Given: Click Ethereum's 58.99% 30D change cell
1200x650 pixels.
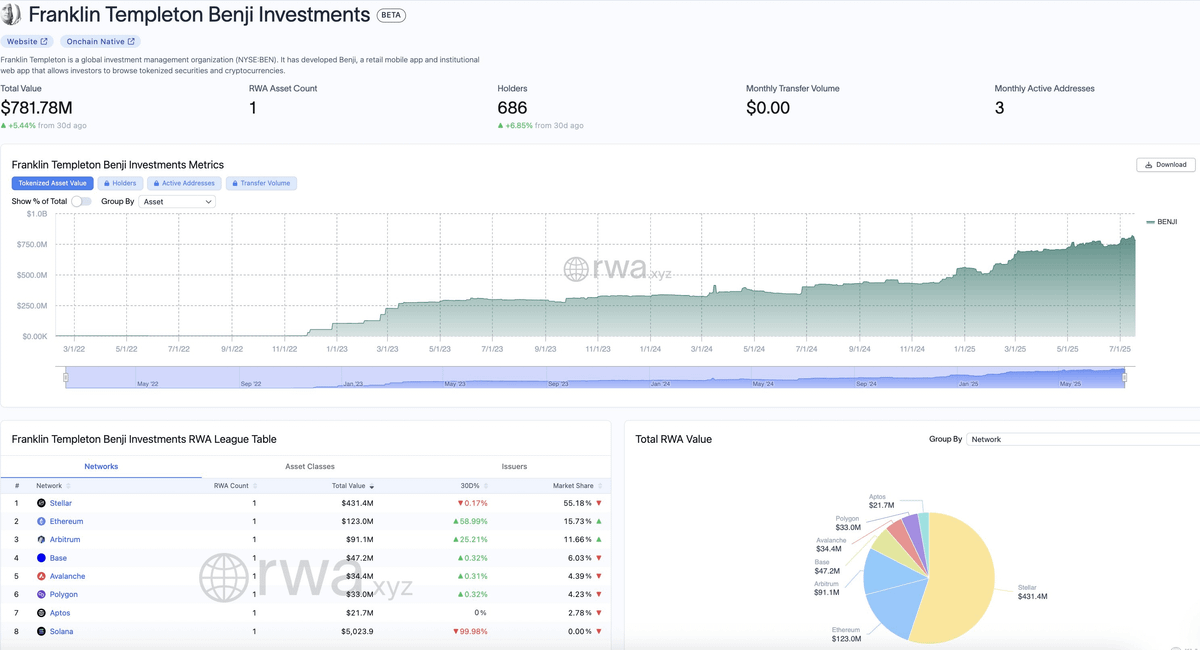Looking at the screenshot, I should pyautogui.click(x=470, y=522).
